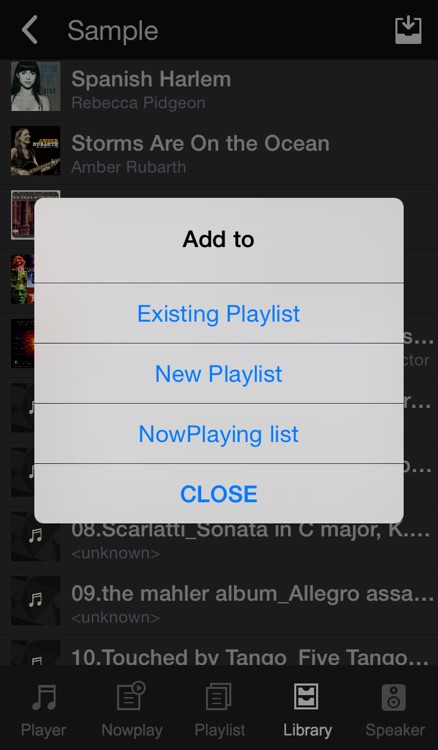This screenshot has height=750, width=438.
Task: Select 09.the mahler album_Allegro track
Action: [219, 603]
